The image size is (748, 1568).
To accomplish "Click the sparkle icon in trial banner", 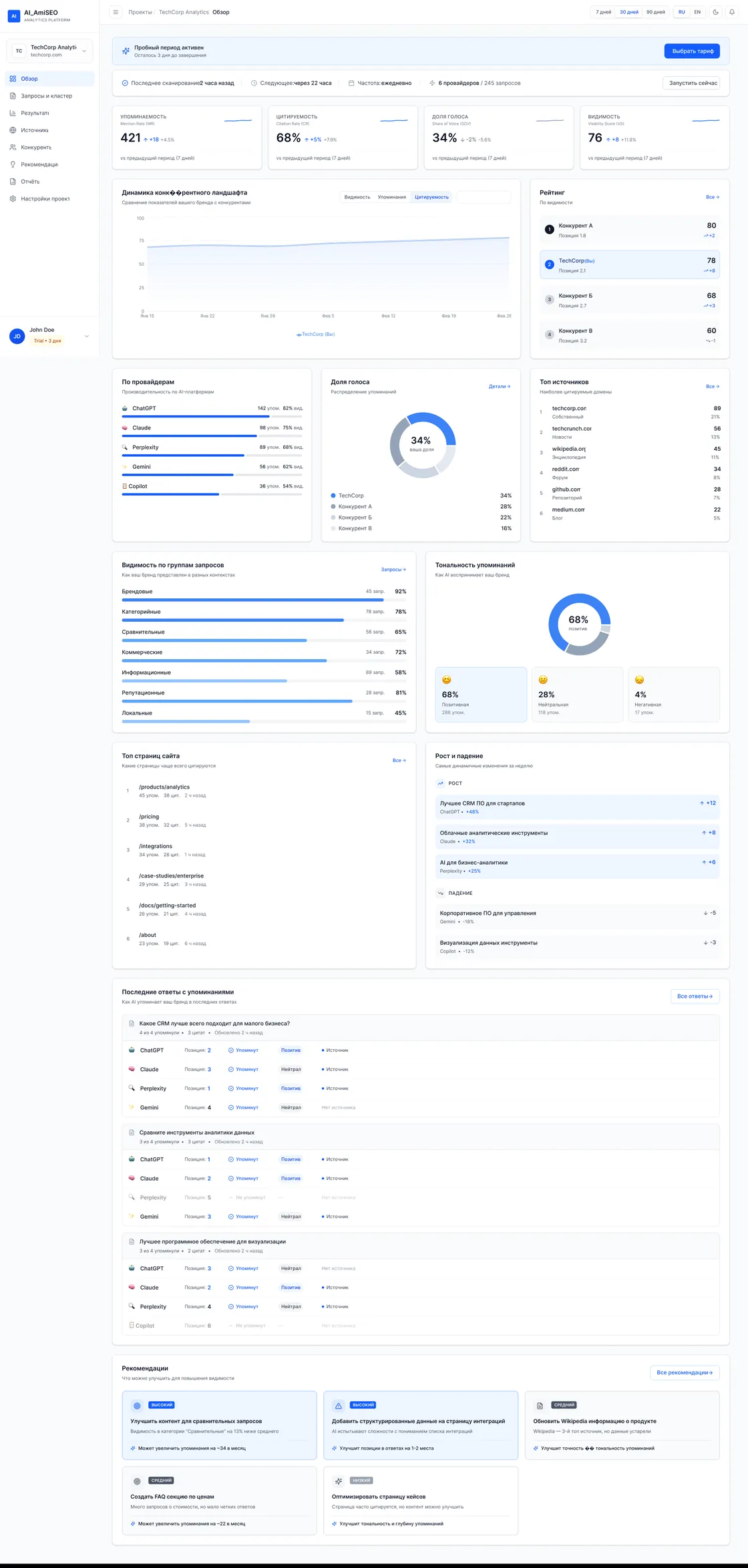I will [126, 51].
